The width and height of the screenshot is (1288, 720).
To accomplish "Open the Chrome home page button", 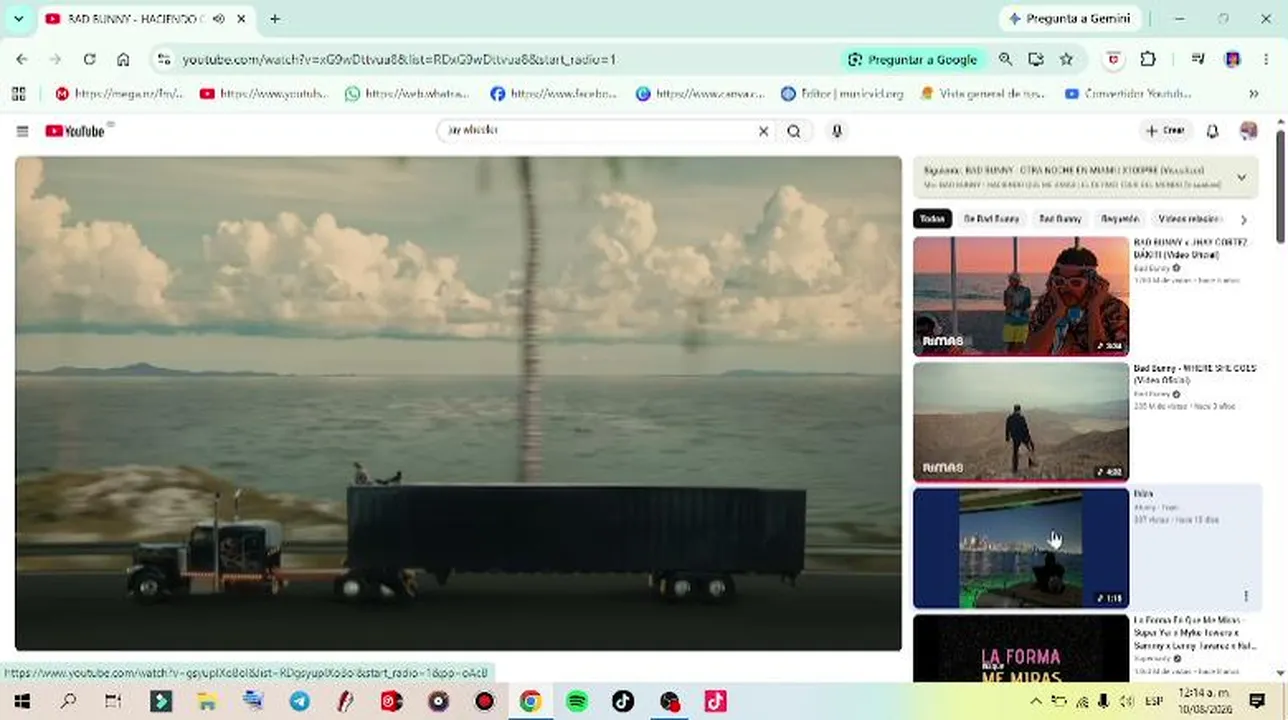I will point(123,60).
